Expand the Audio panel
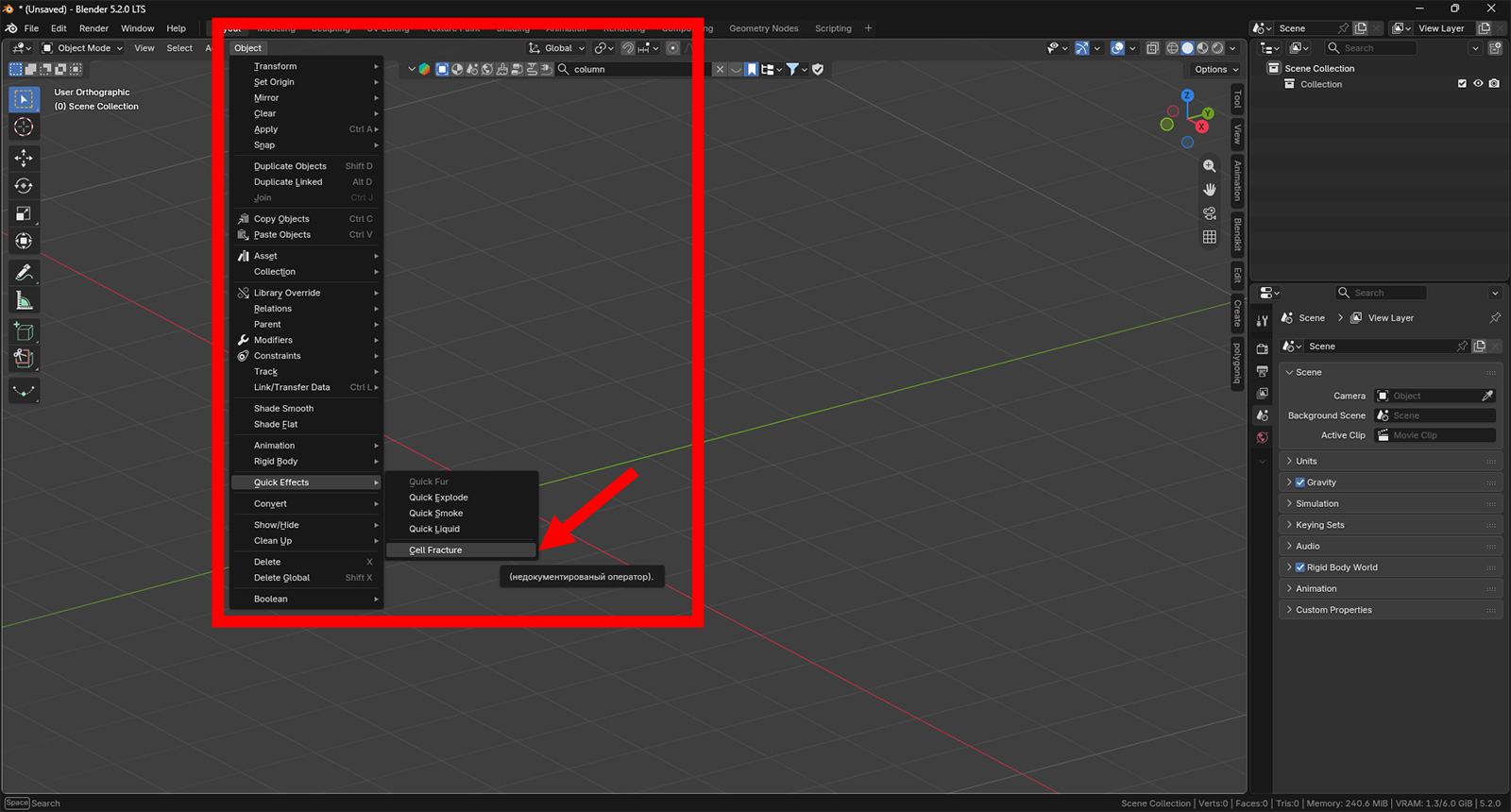The image size is (1511, 812). 1392,546
